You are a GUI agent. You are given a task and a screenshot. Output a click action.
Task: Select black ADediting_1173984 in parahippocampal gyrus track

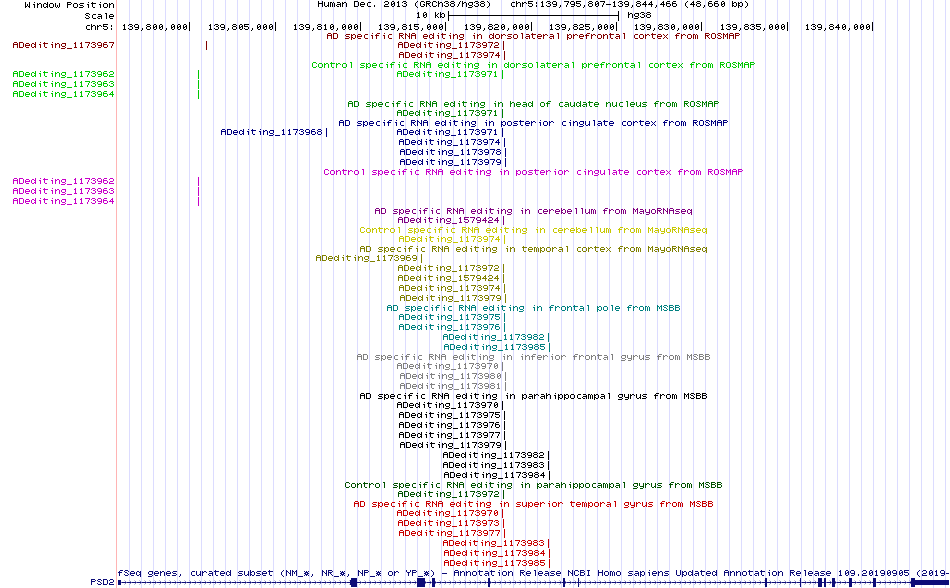(494, 475)
